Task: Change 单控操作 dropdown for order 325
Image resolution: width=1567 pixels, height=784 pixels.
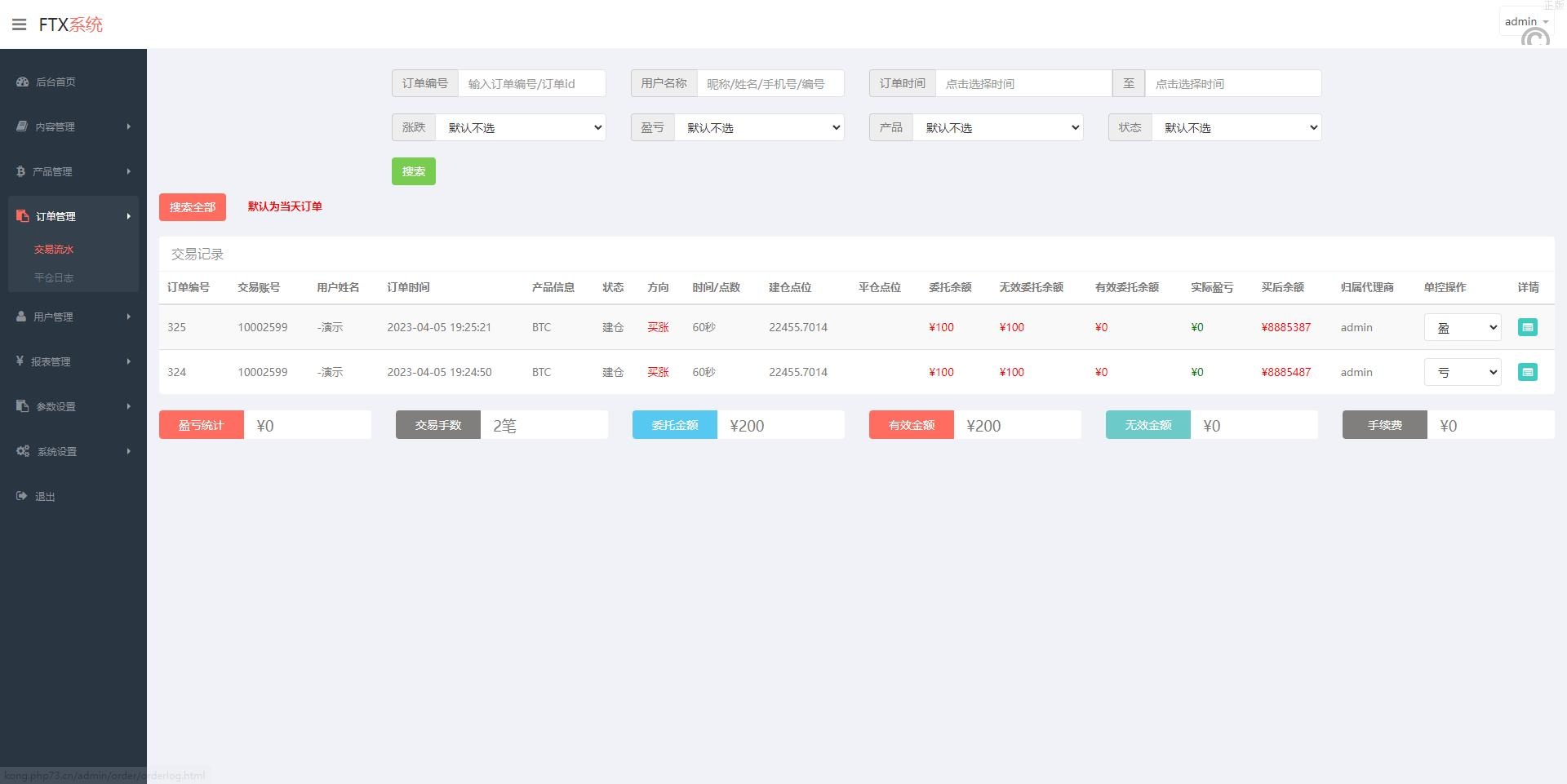Action: pyautogui.click(x=1462, y=327)
